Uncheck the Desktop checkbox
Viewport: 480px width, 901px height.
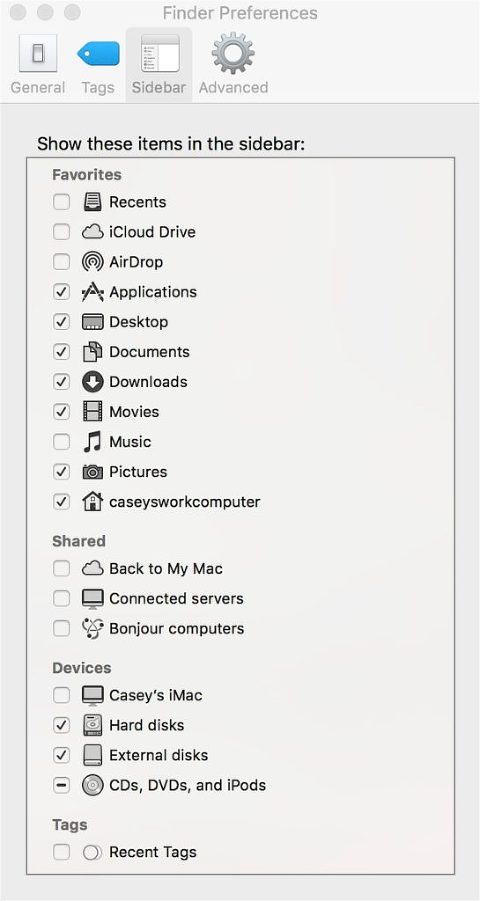click(62, 322)
